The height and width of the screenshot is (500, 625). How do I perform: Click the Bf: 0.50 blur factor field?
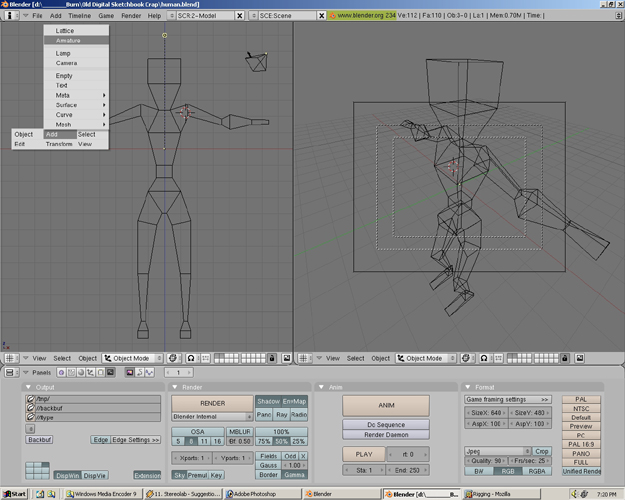[x=240, y=441]
